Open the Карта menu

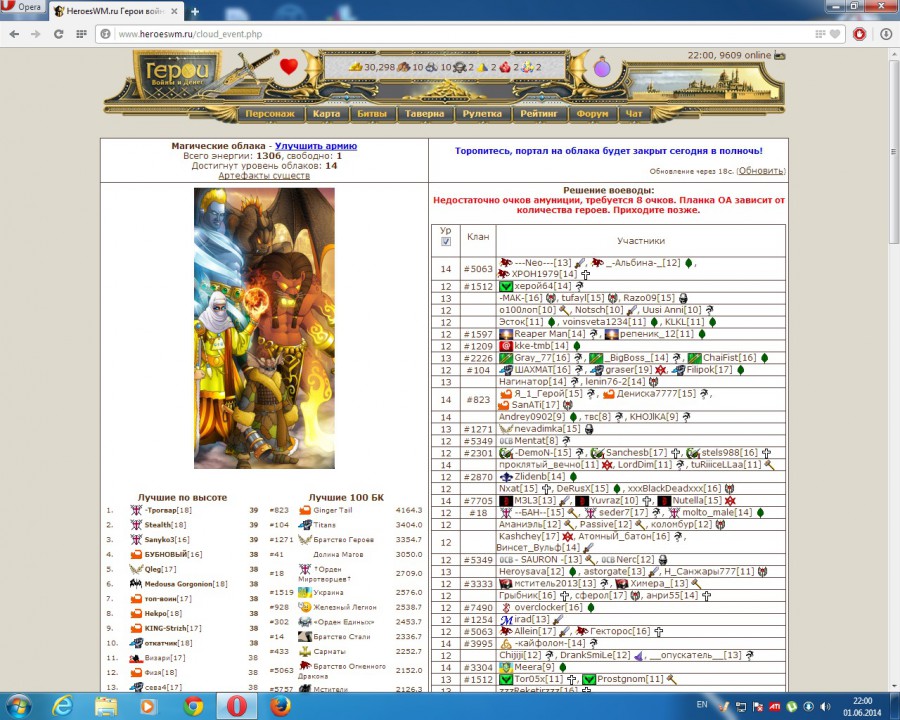[326, 114]
